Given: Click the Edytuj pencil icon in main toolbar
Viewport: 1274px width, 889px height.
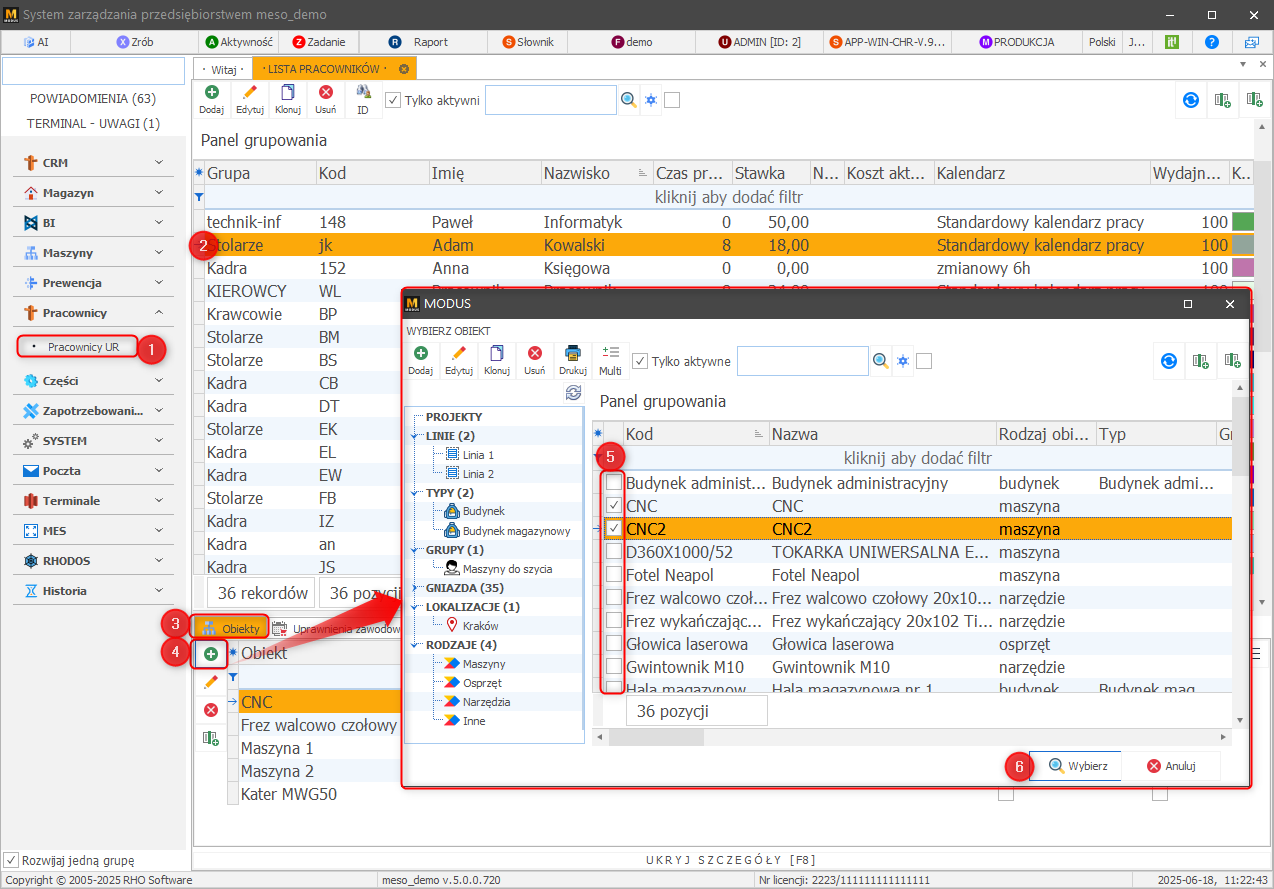Looking at the screenshot, I should pos(250,93).
